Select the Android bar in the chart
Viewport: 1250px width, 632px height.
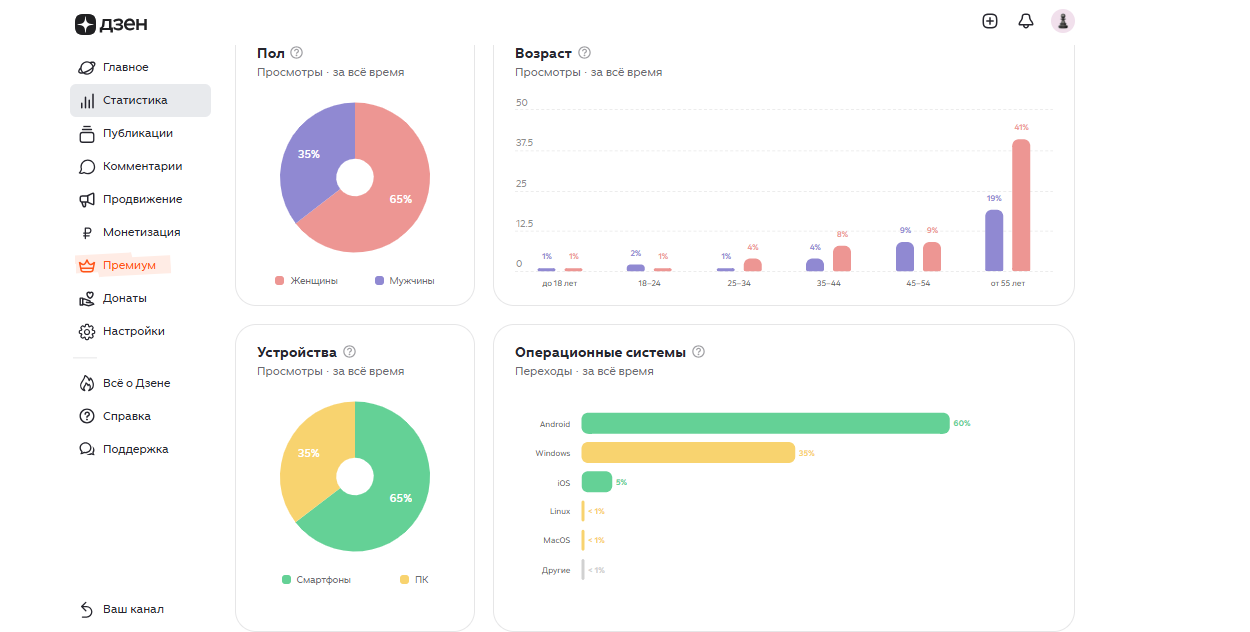765,423
